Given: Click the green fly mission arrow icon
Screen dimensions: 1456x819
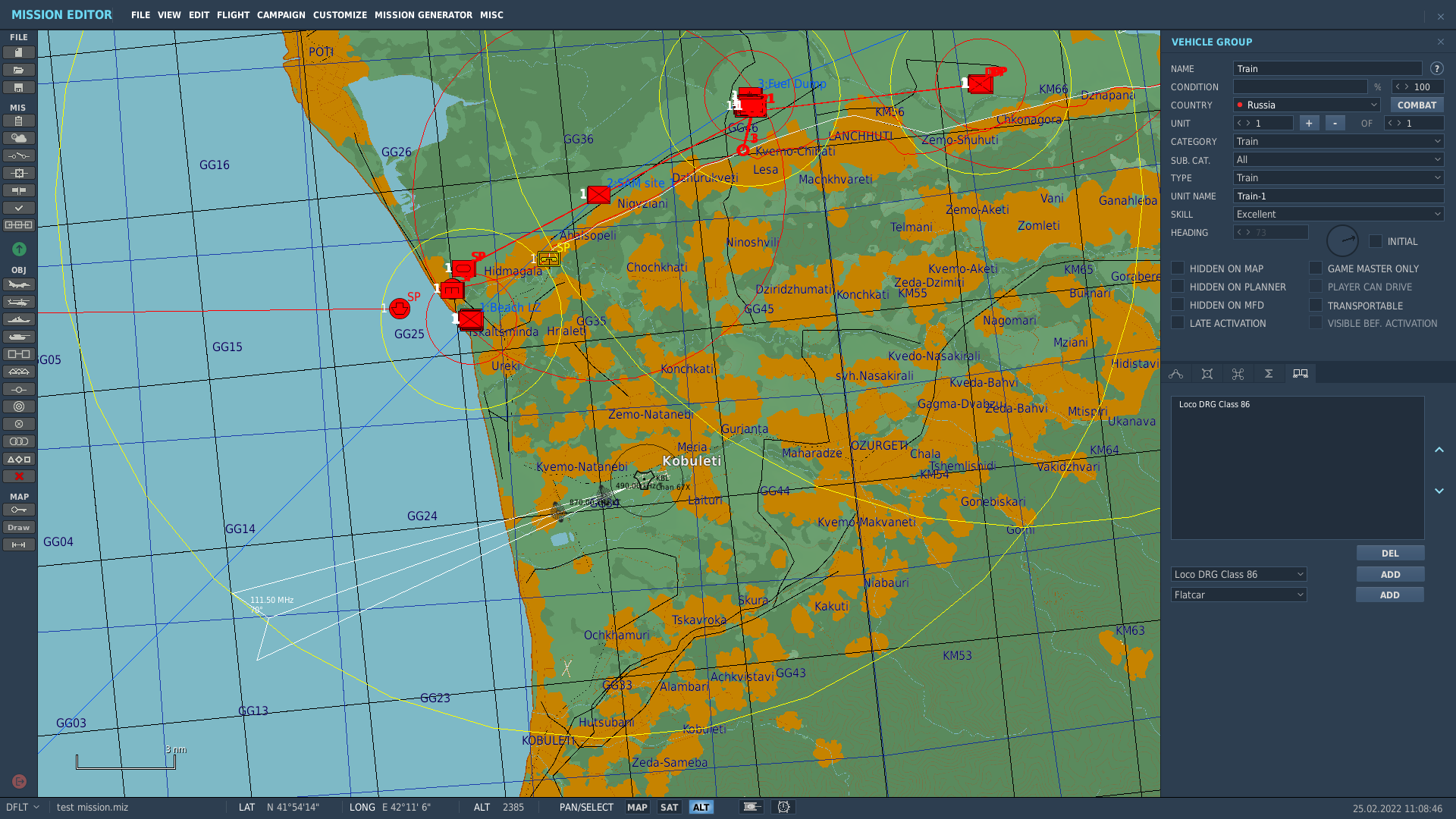Looking at the screenshot, I should coord(19,249).
